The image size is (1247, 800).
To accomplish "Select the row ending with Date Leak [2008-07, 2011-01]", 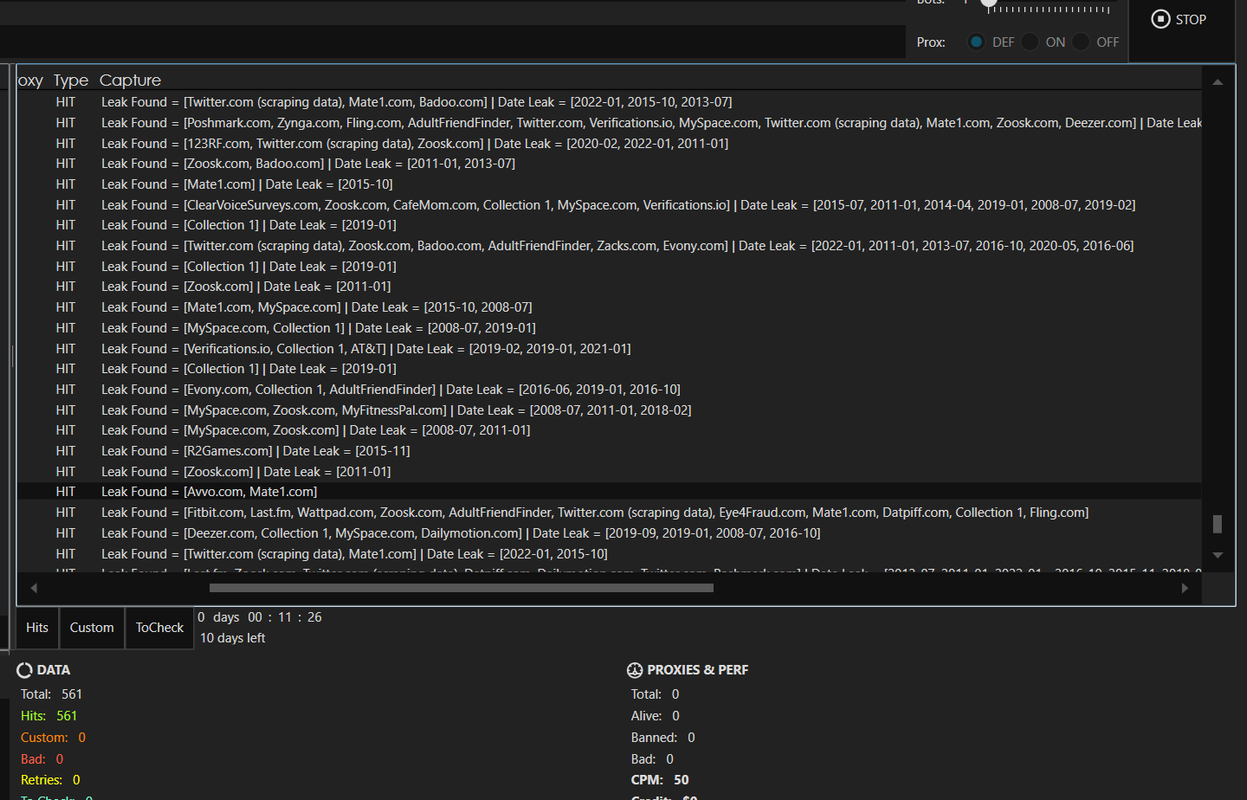I will pyautogui.click(x=609, y=430).
